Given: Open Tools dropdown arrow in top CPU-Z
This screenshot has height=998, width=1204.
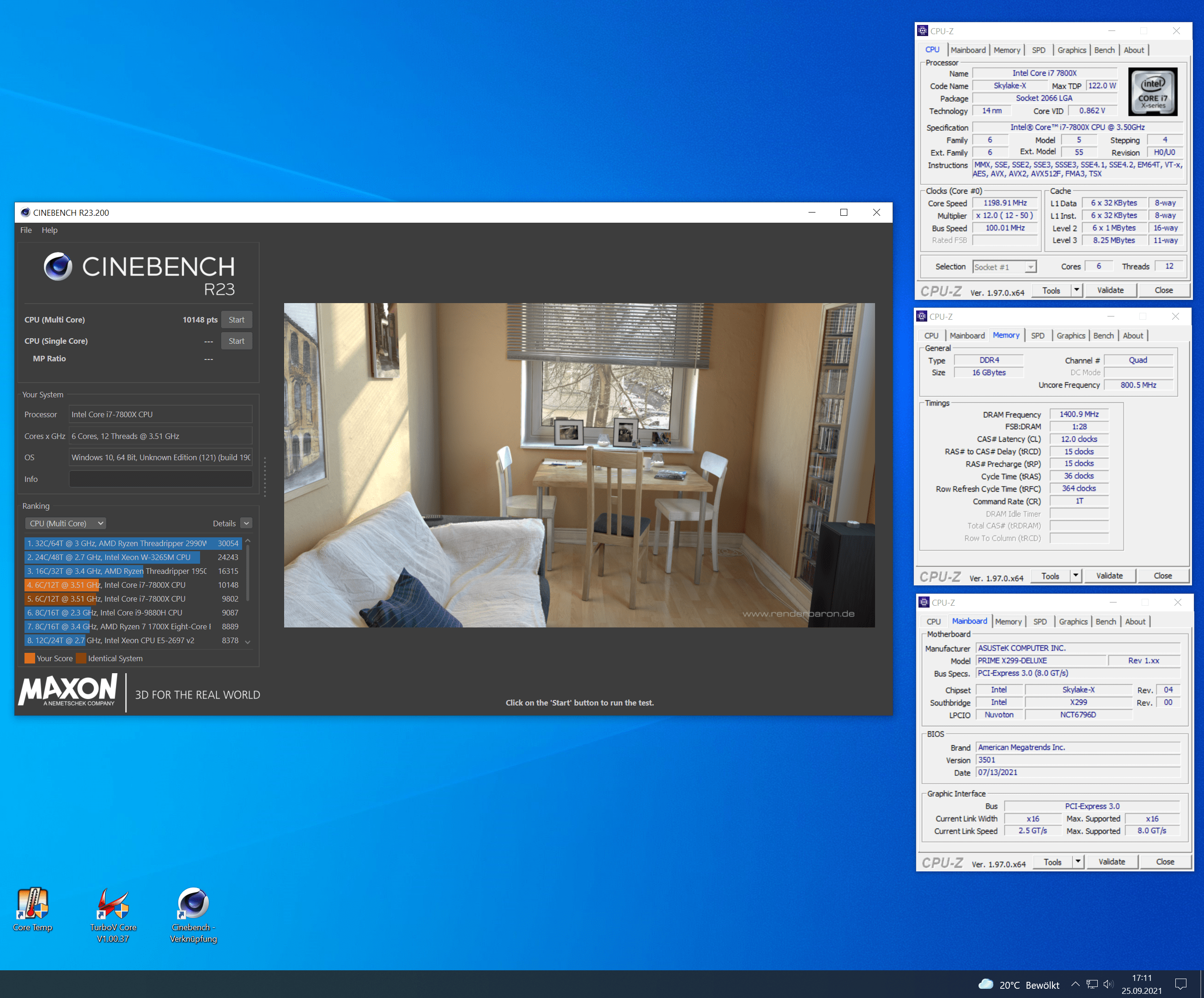Looking at the screenshot, I should pyautogui.click(x=1077, y=290).
